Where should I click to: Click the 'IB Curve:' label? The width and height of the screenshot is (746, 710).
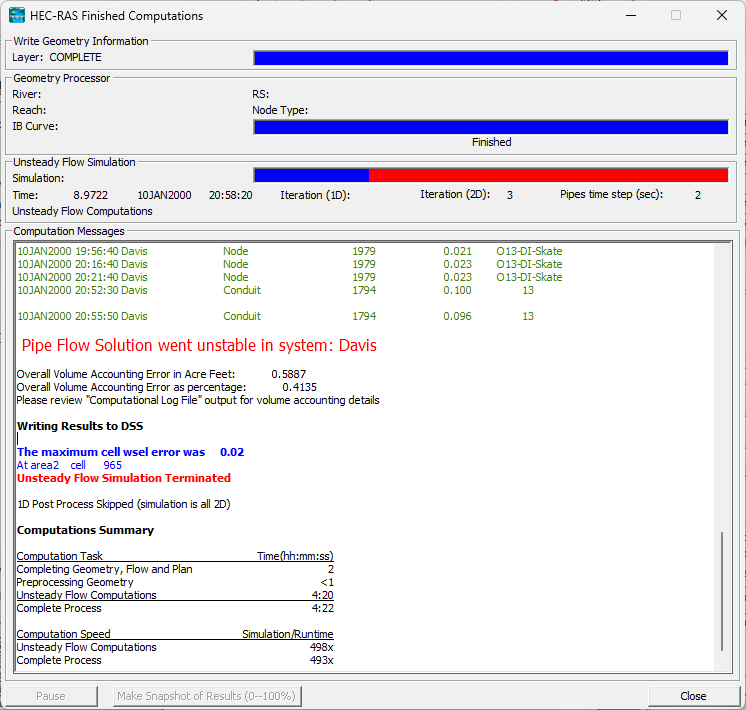point(35,127)
